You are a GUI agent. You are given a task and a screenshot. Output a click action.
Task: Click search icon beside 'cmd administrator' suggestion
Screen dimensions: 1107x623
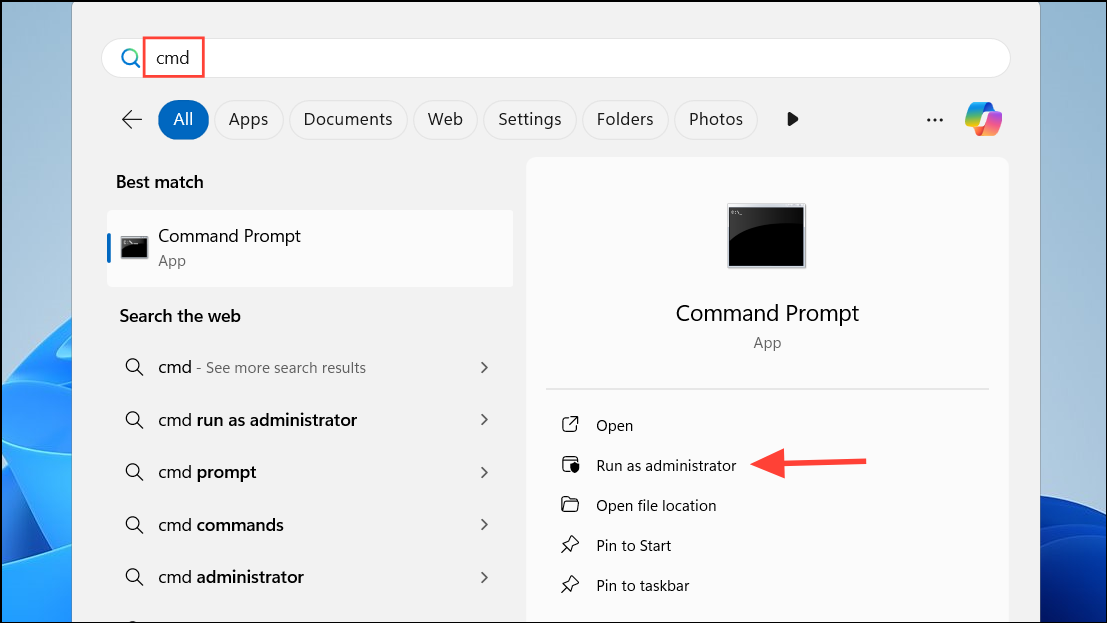(134, 577)
